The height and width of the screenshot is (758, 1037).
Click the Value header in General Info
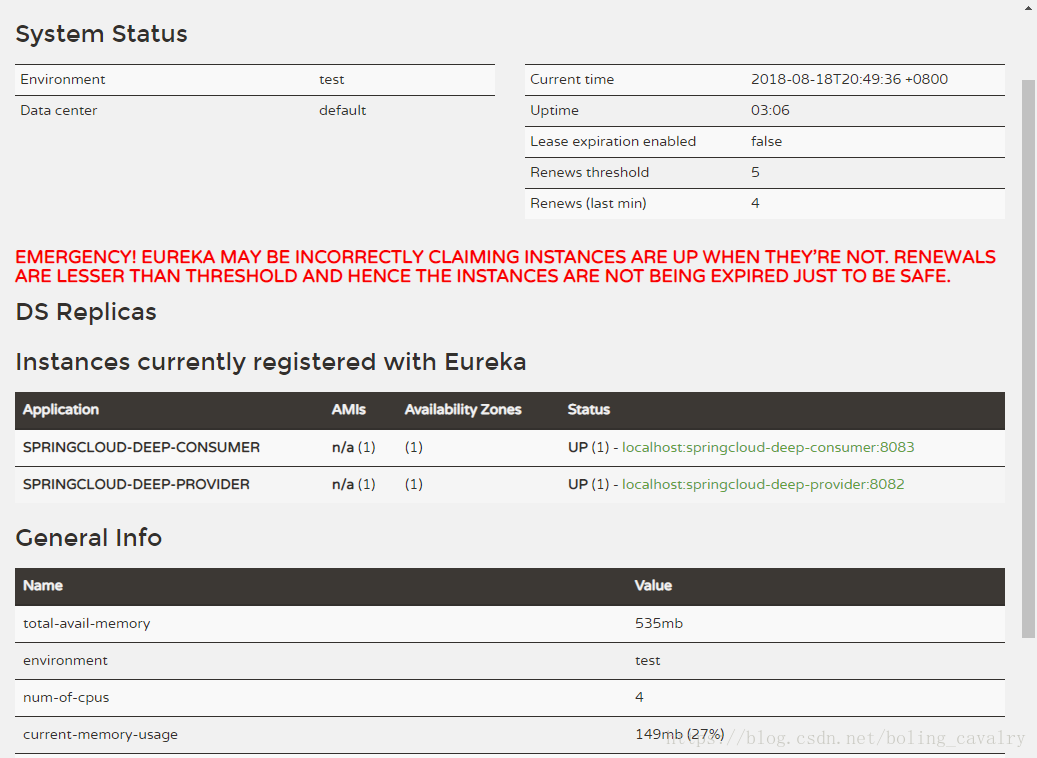pos(653,585)
